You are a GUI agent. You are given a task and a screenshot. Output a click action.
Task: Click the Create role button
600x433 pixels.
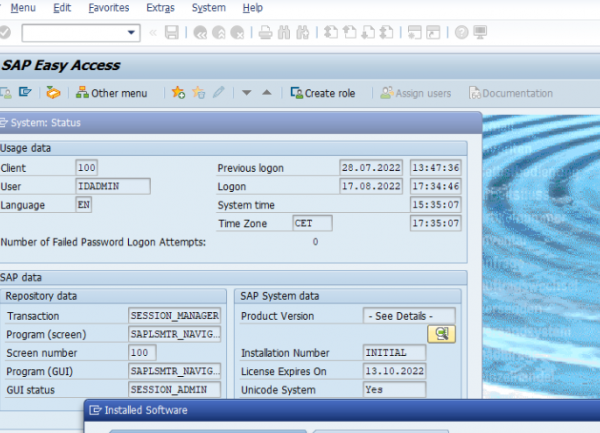coord(322,93)
